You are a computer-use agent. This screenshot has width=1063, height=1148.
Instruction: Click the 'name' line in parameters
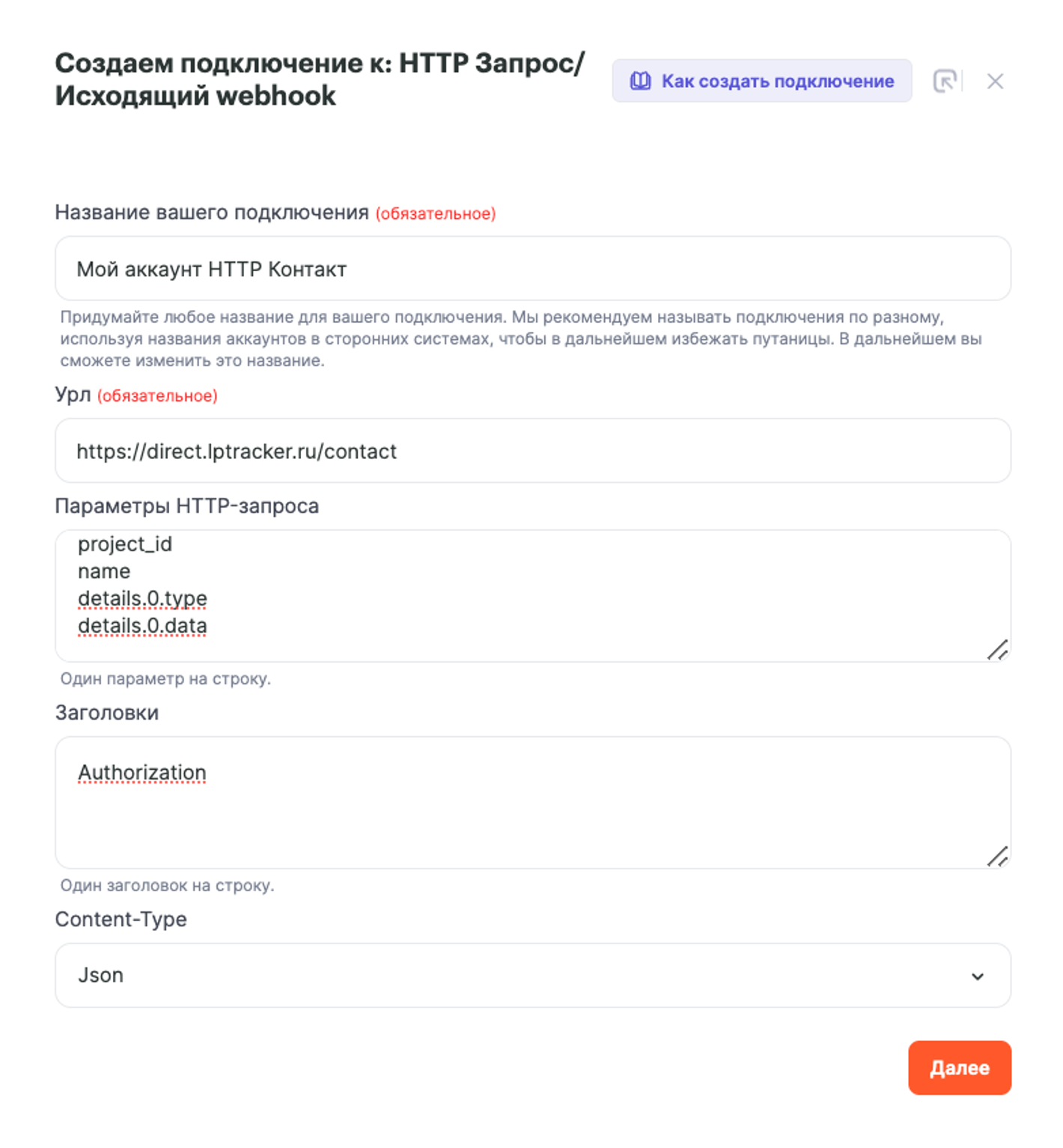pos(104,571)
